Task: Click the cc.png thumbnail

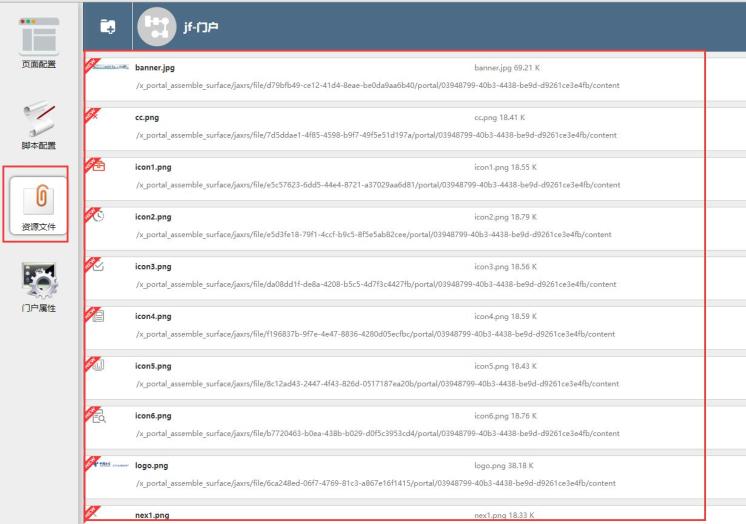Action: (x=95, y=117)
